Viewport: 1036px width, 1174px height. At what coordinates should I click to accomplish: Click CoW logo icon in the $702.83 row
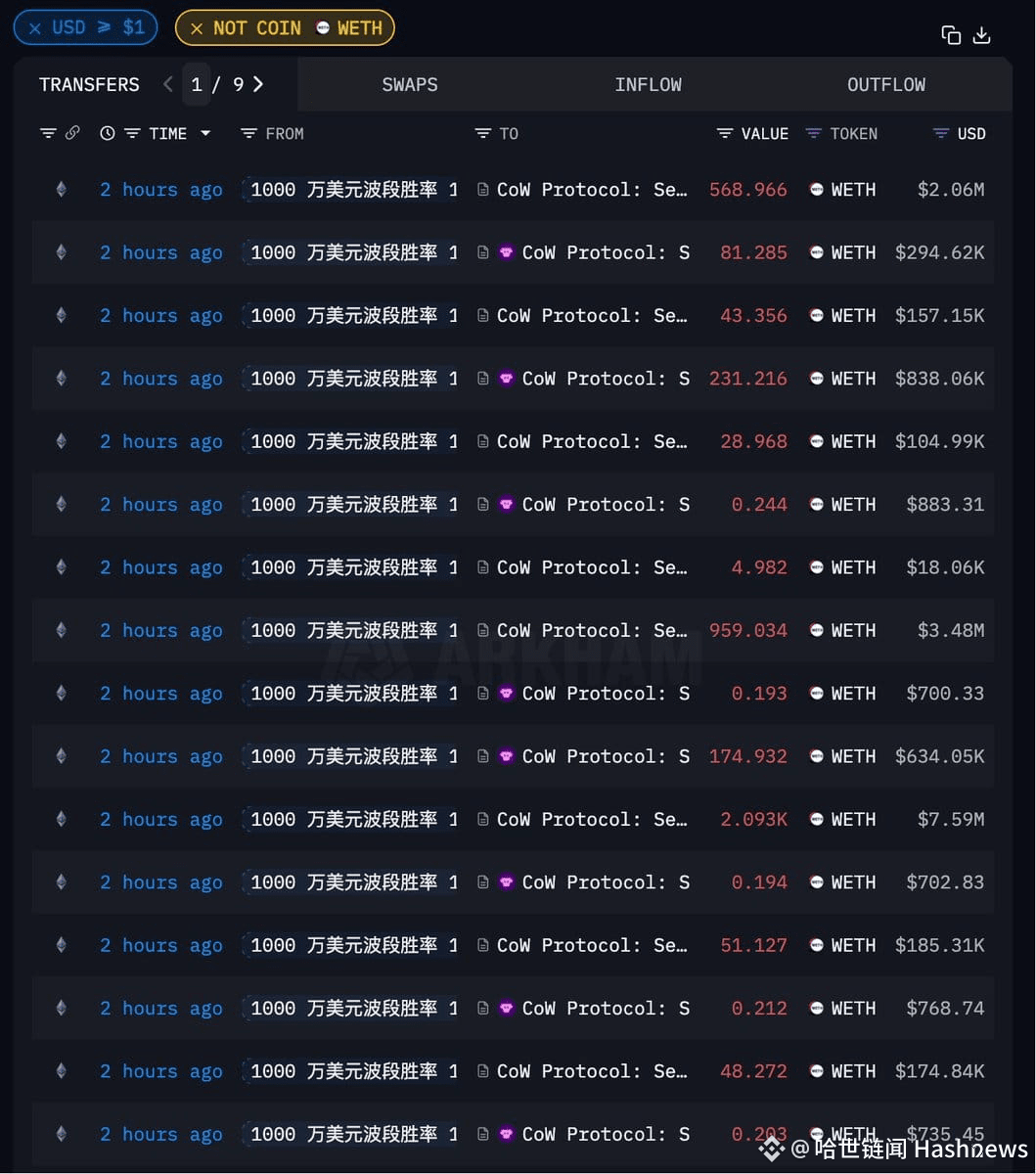pyautogui.click(x=507, y=882)
